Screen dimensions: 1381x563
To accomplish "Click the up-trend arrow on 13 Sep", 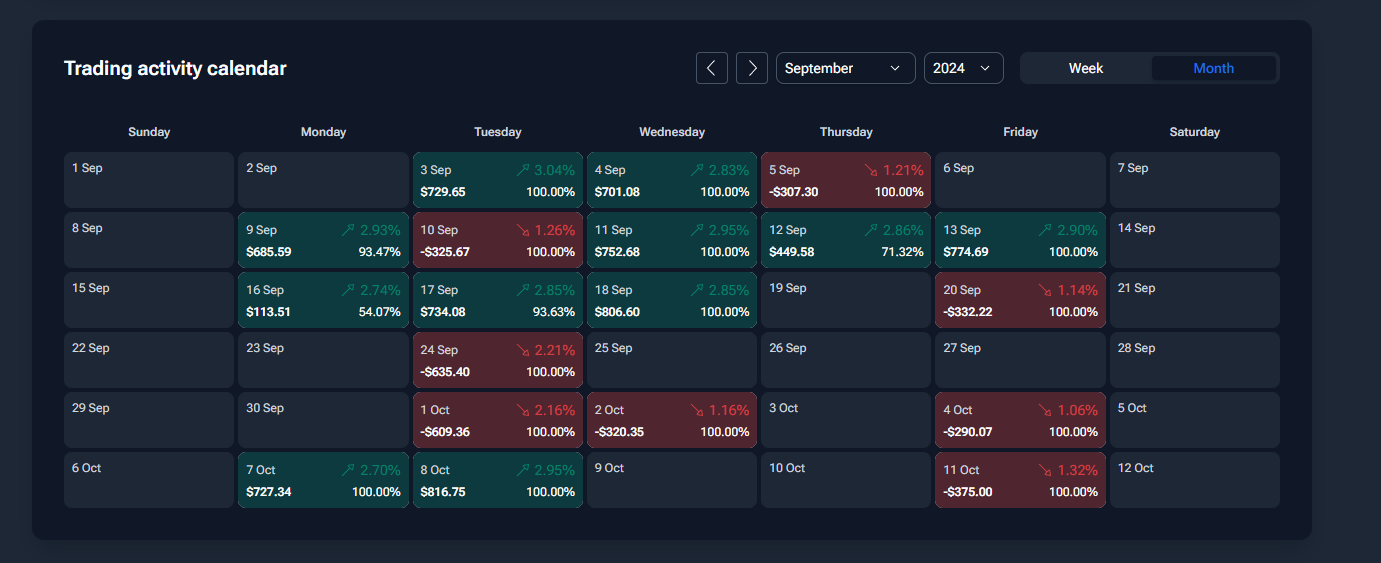I will [1047, 230].
